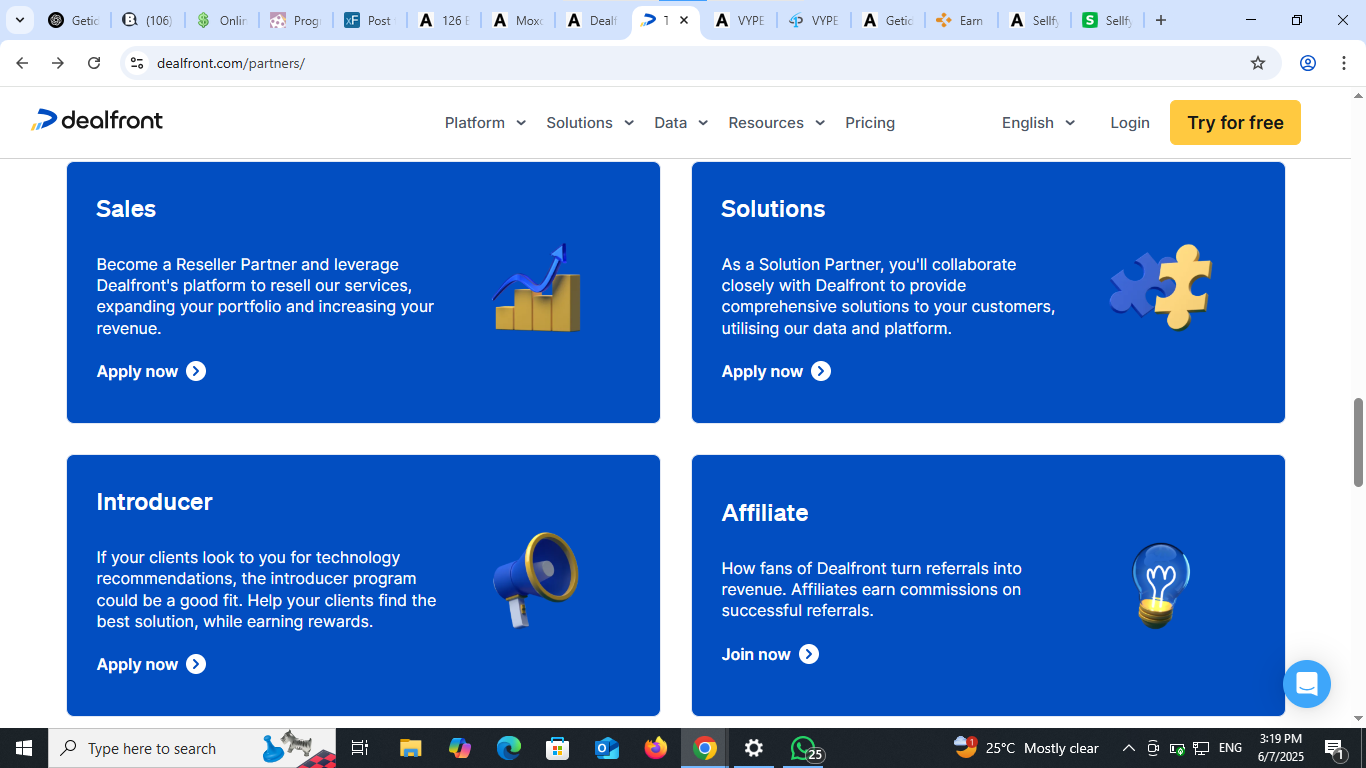The width and height of the screenshot is (1366, 768).
Task: Open Task View on the taskbar
Action: pyautogui.click(x=360, y=748)
